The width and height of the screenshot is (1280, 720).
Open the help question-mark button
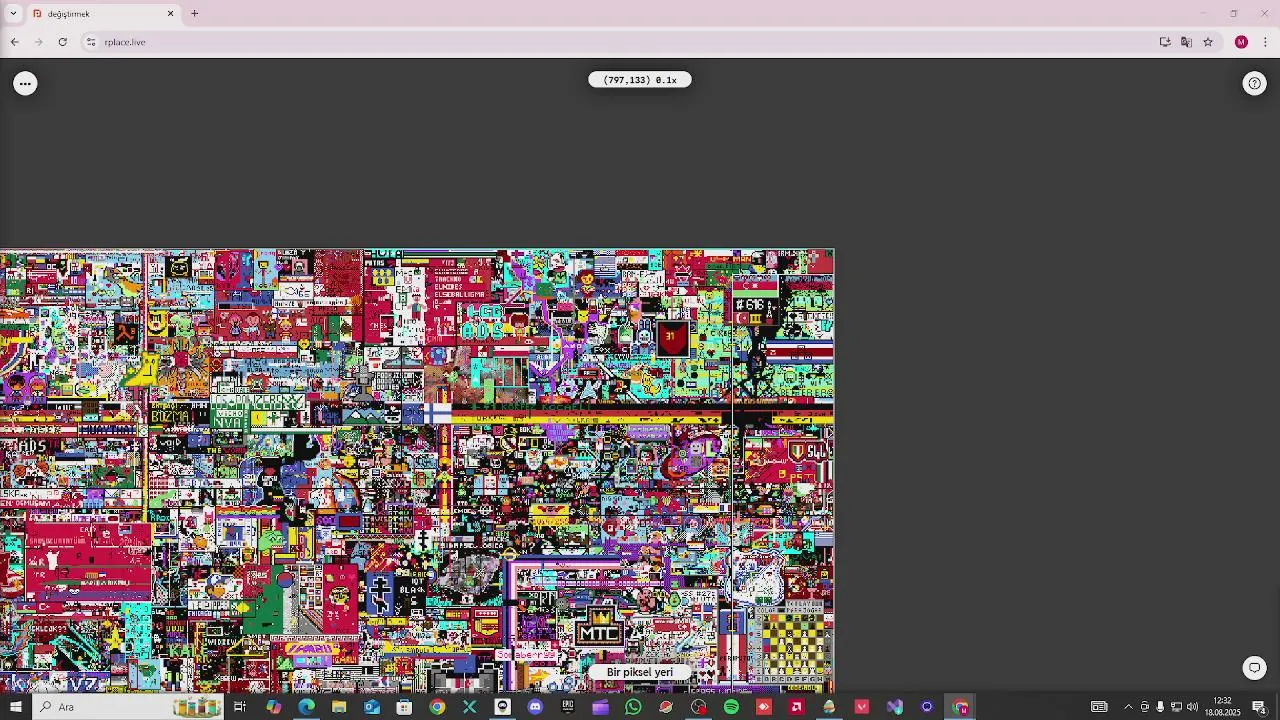[x=1255, y=84]
